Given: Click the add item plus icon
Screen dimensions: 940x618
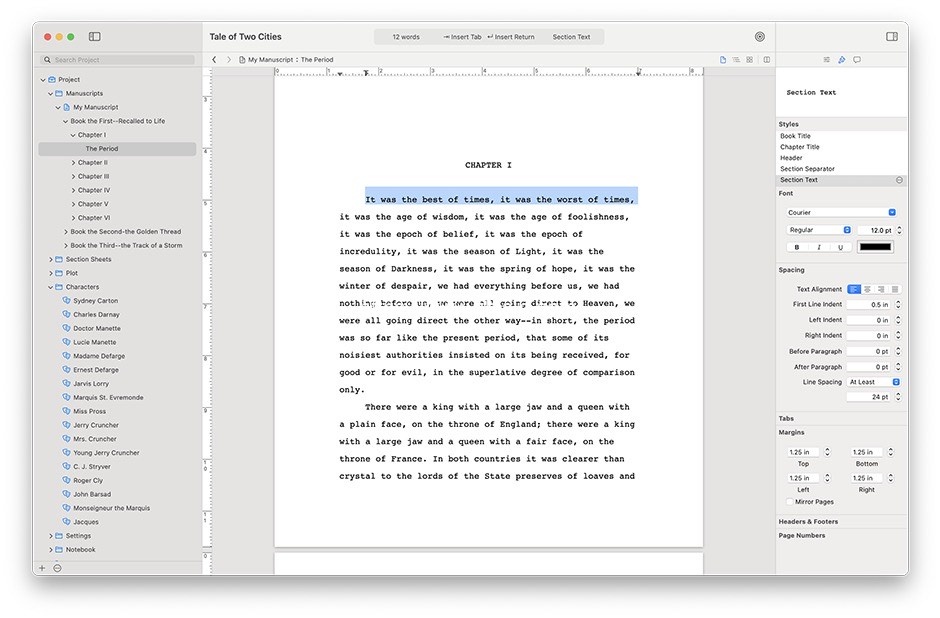Looking at the screenshot, I should coord(42,568).
